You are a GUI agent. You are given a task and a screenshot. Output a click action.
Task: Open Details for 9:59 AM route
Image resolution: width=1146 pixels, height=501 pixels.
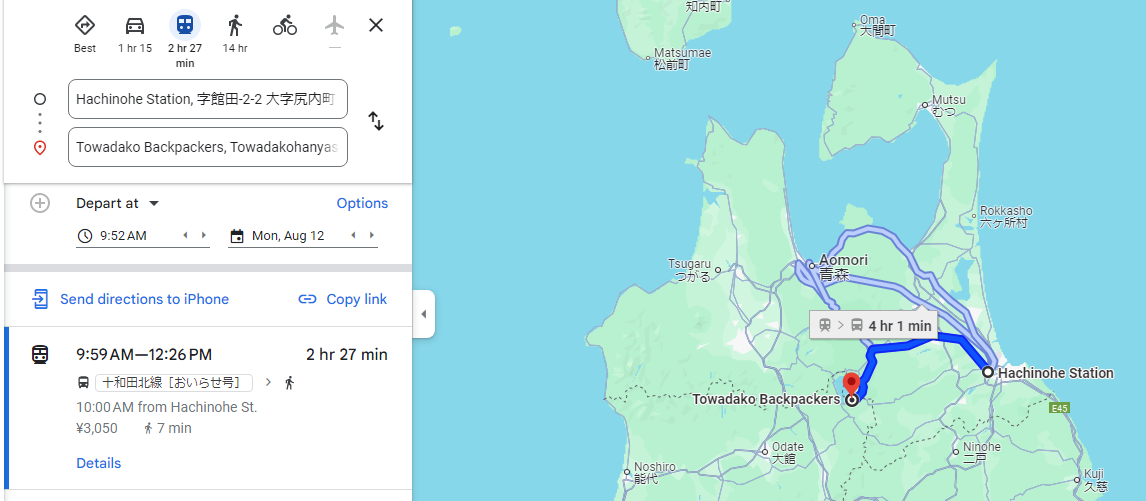click(99, 463)
